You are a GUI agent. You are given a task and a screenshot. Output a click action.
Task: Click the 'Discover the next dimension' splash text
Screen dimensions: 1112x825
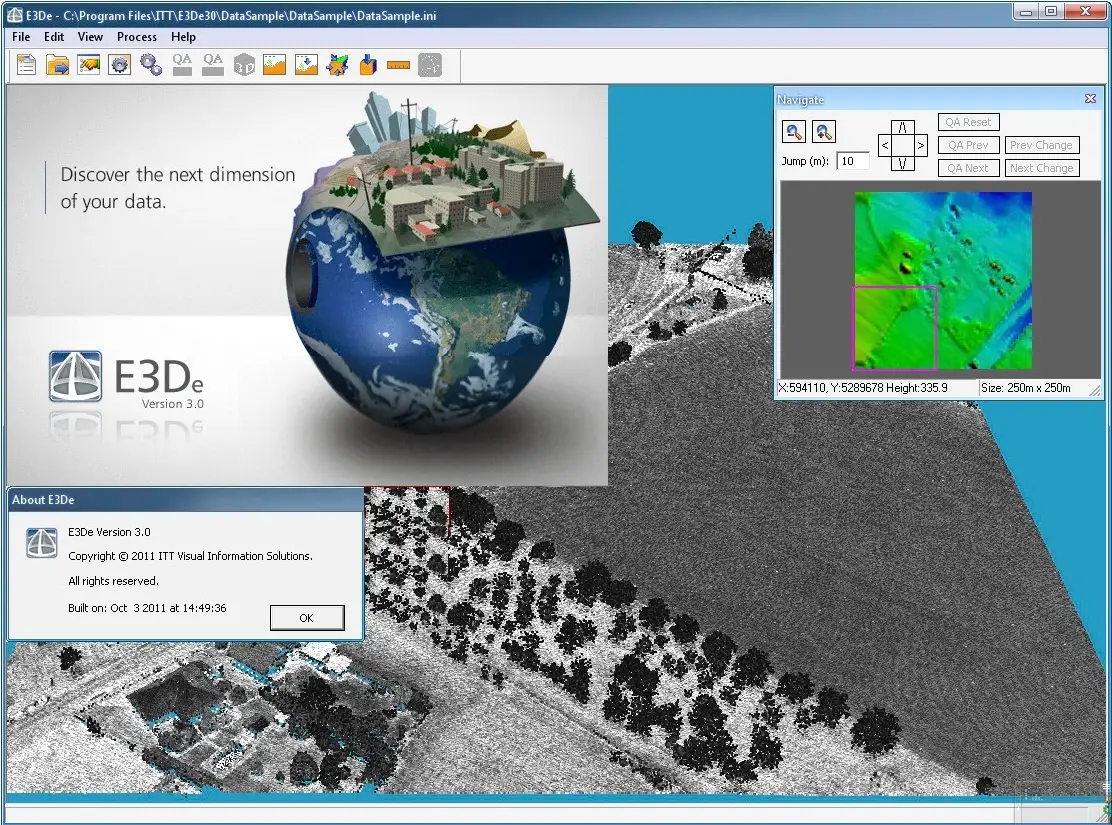[177, 175]
